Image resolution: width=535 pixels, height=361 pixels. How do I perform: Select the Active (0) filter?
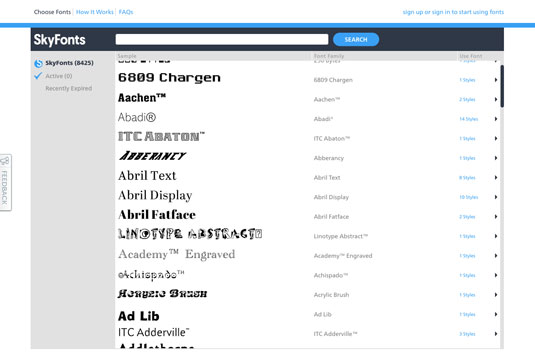[59, 76]
